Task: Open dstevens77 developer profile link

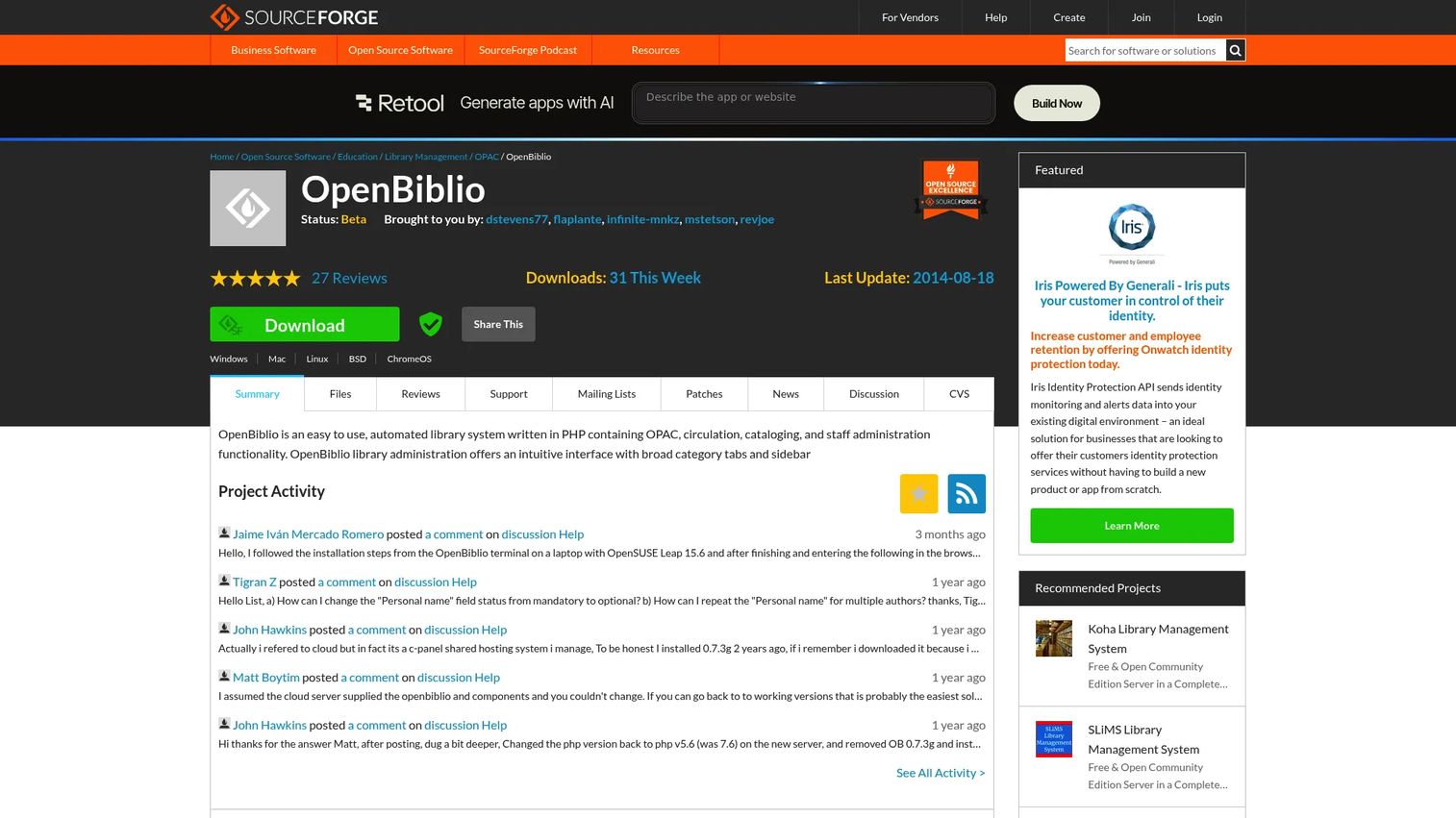Action: point(516,219)
